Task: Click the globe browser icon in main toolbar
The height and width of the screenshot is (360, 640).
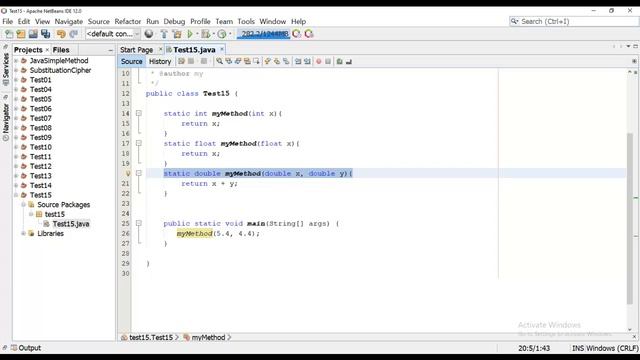Action: click(x=149, y=34)
